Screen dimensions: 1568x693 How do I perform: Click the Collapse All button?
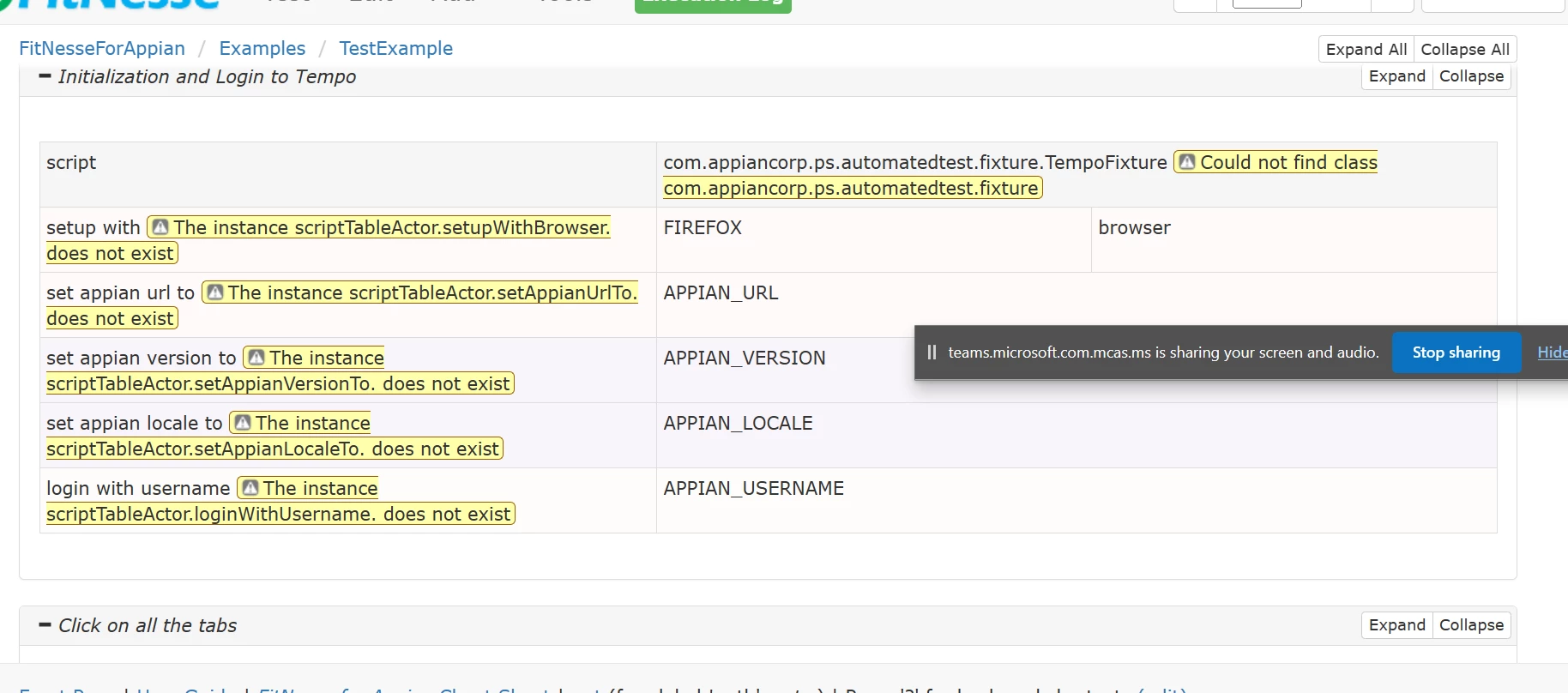tap(1465, 49)
